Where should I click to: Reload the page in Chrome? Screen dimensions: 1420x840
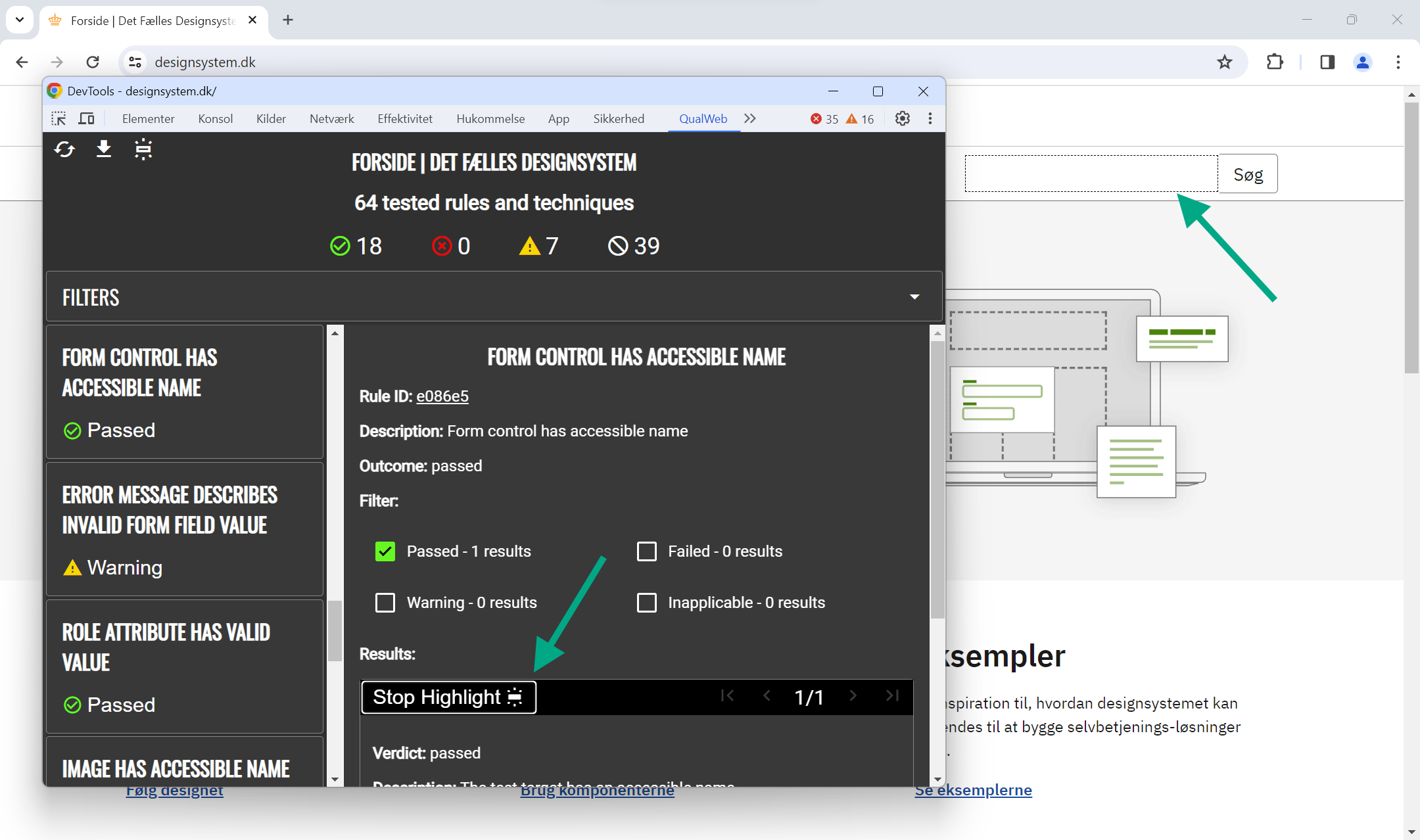coord(93,62)
